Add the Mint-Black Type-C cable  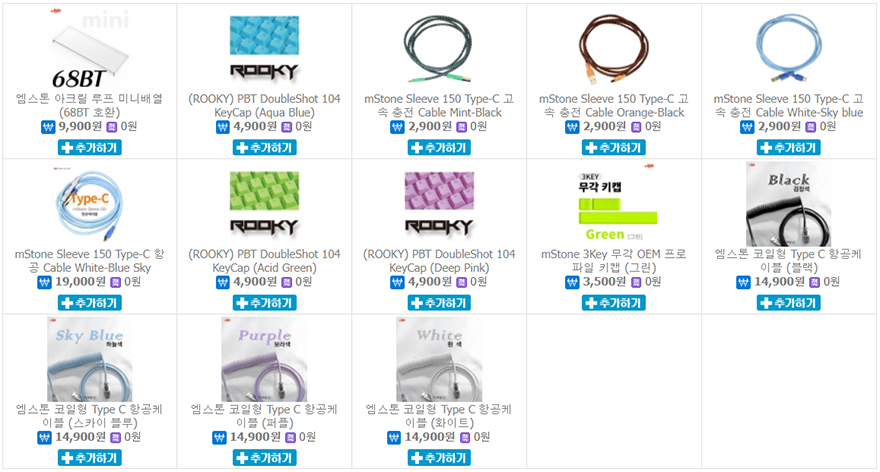point(439,148)
